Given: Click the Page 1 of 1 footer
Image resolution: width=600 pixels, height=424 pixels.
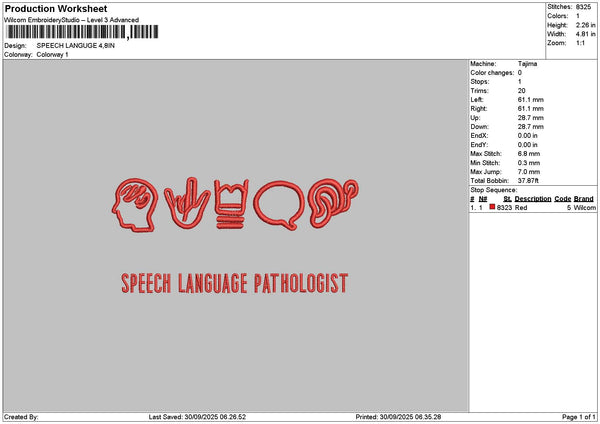Looking at the screenshot, I should [579, 417].
